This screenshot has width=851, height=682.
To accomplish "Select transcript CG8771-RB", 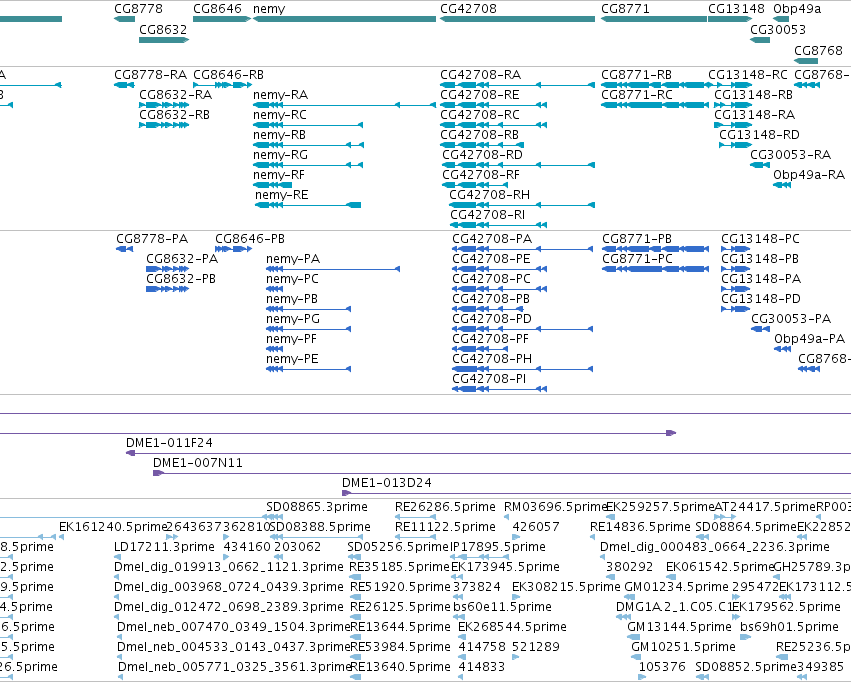I will point(636,74).
